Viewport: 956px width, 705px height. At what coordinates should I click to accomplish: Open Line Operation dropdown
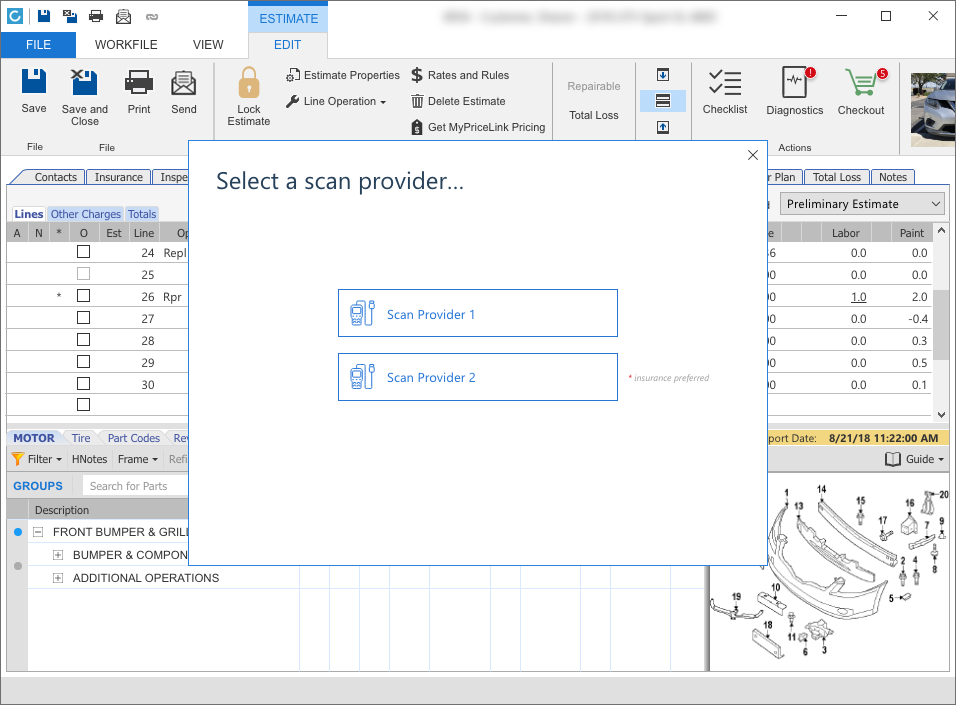(x=336, y=101)
